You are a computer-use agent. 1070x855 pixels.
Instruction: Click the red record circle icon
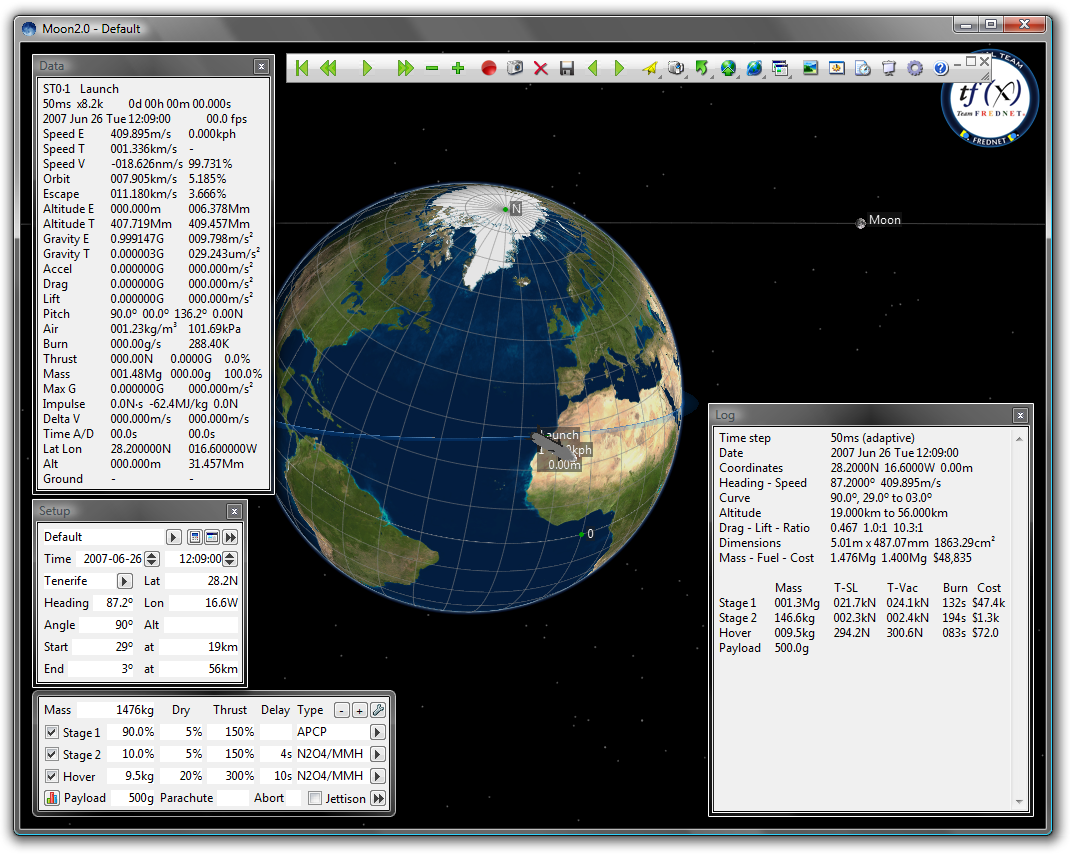(488, 68)
